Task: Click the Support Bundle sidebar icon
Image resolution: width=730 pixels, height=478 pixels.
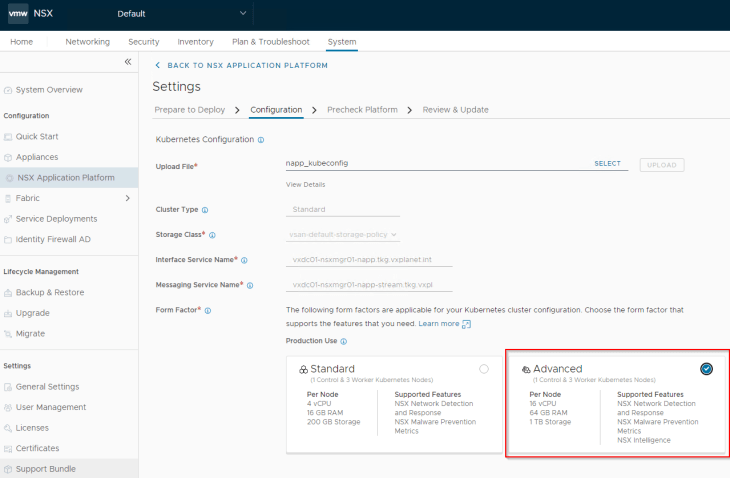Action: click(x=8, y=469)
